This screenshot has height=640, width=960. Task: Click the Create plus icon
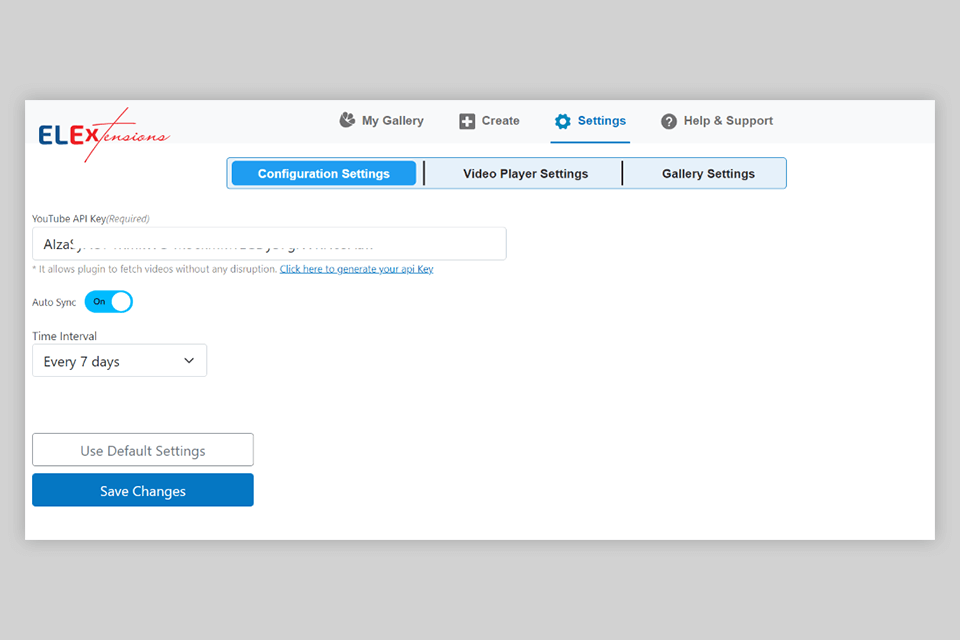(x=467, y=121)
